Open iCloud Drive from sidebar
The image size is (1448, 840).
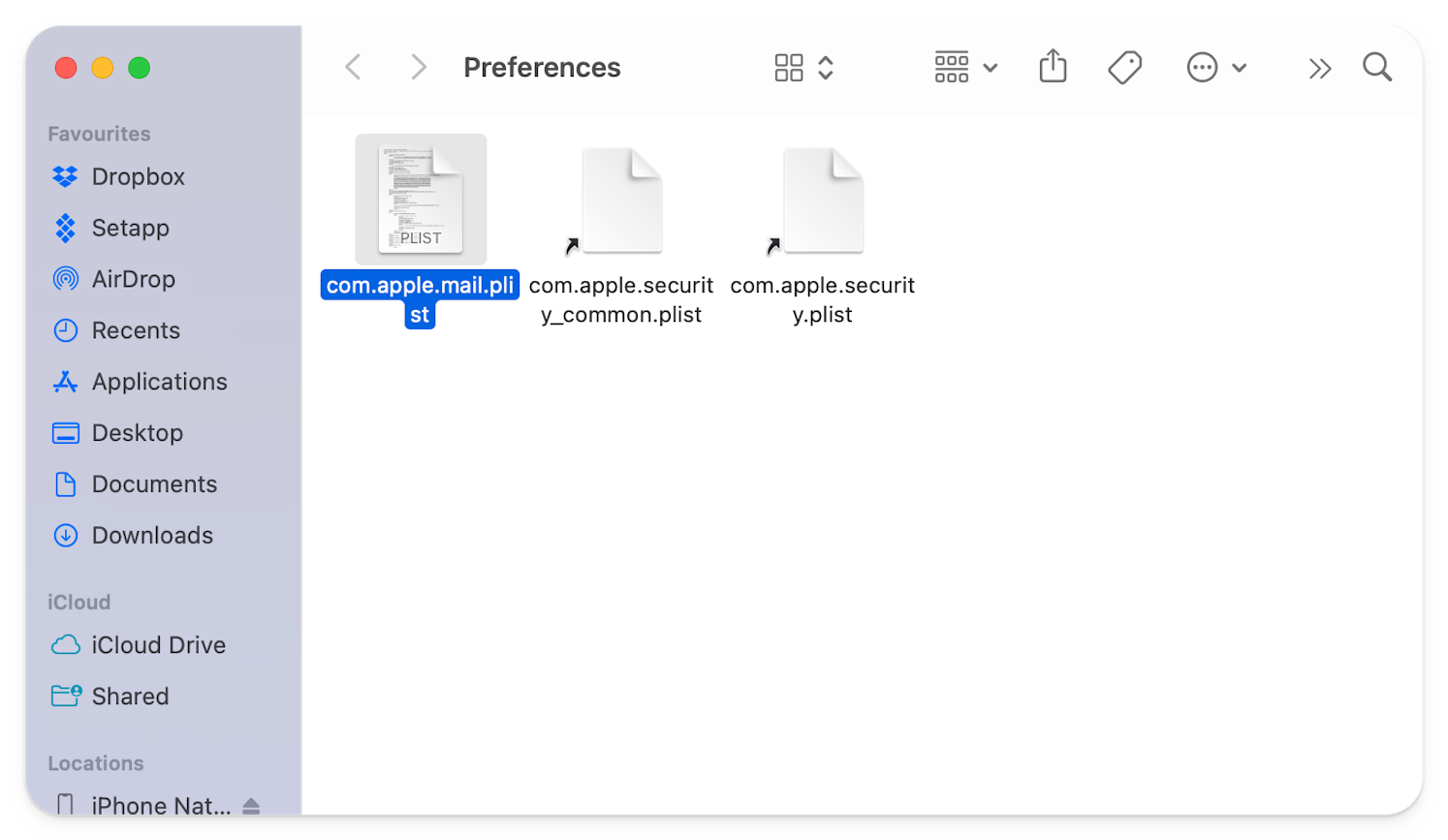pos(158,645)
